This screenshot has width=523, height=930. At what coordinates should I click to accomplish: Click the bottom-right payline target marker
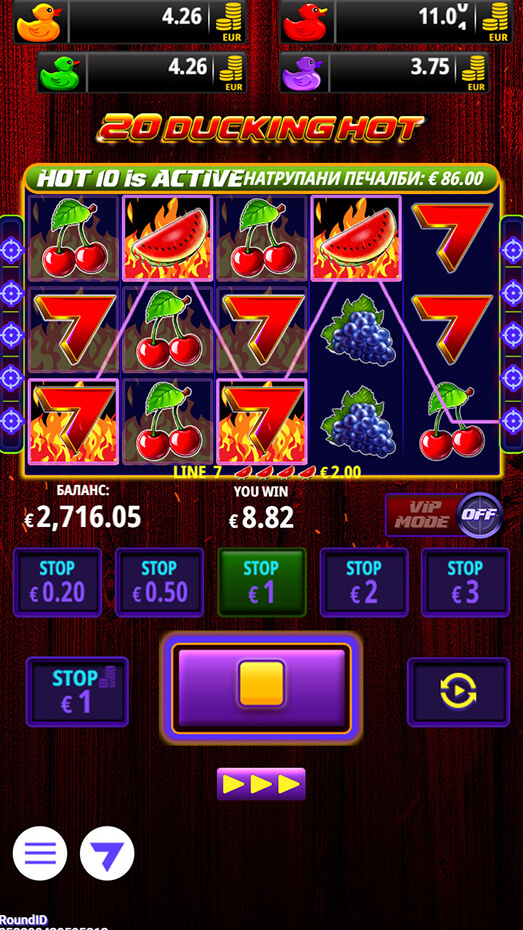[x=512, y=420]
